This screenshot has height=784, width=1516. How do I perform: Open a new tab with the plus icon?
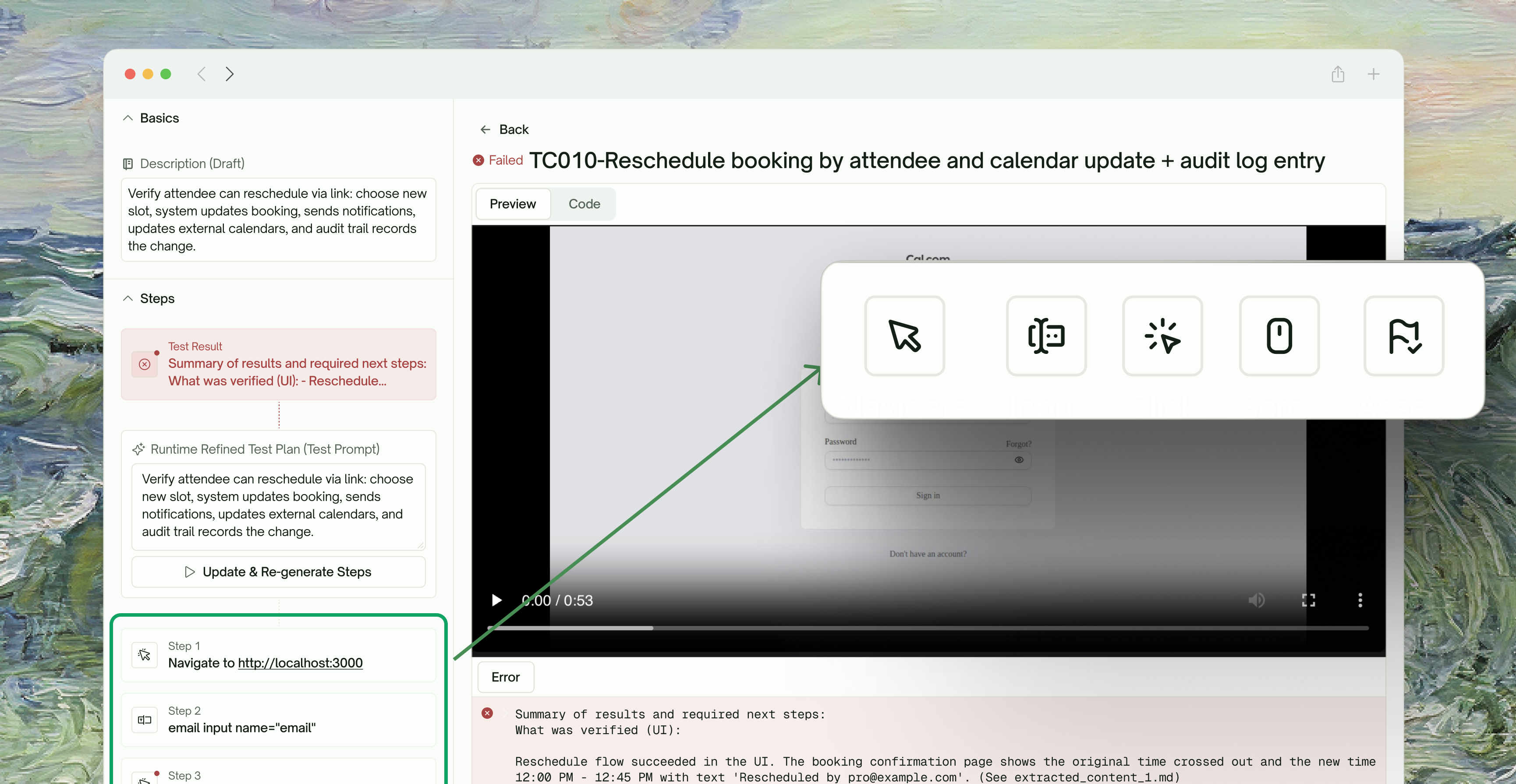pos(1373,74)
